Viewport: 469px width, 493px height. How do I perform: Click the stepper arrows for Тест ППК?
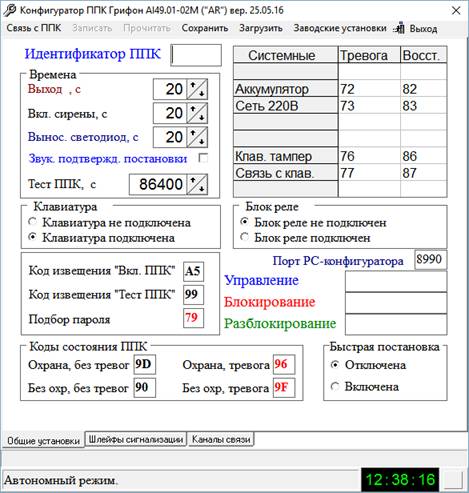pos(197,184)
